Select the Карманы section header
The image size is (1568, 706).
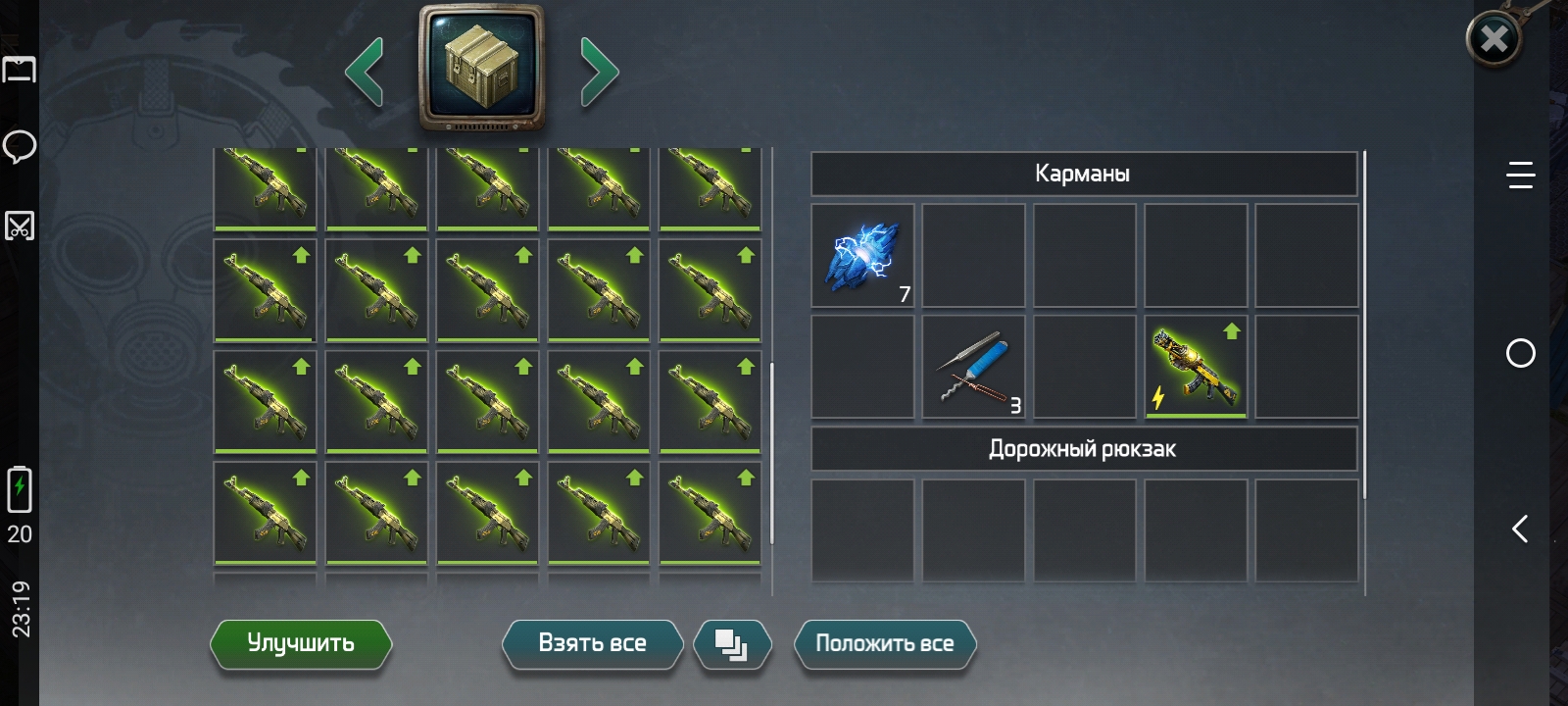pos(1084,174)
